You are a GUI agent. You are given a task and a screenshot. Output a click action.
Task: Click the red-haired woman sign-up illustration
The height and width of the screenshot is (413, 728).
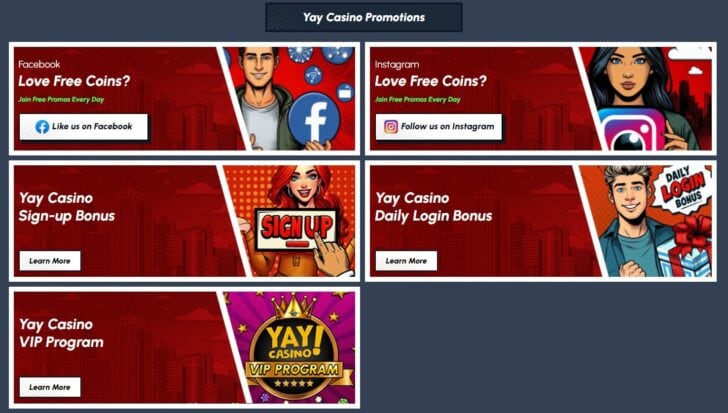tap(295, 221)
